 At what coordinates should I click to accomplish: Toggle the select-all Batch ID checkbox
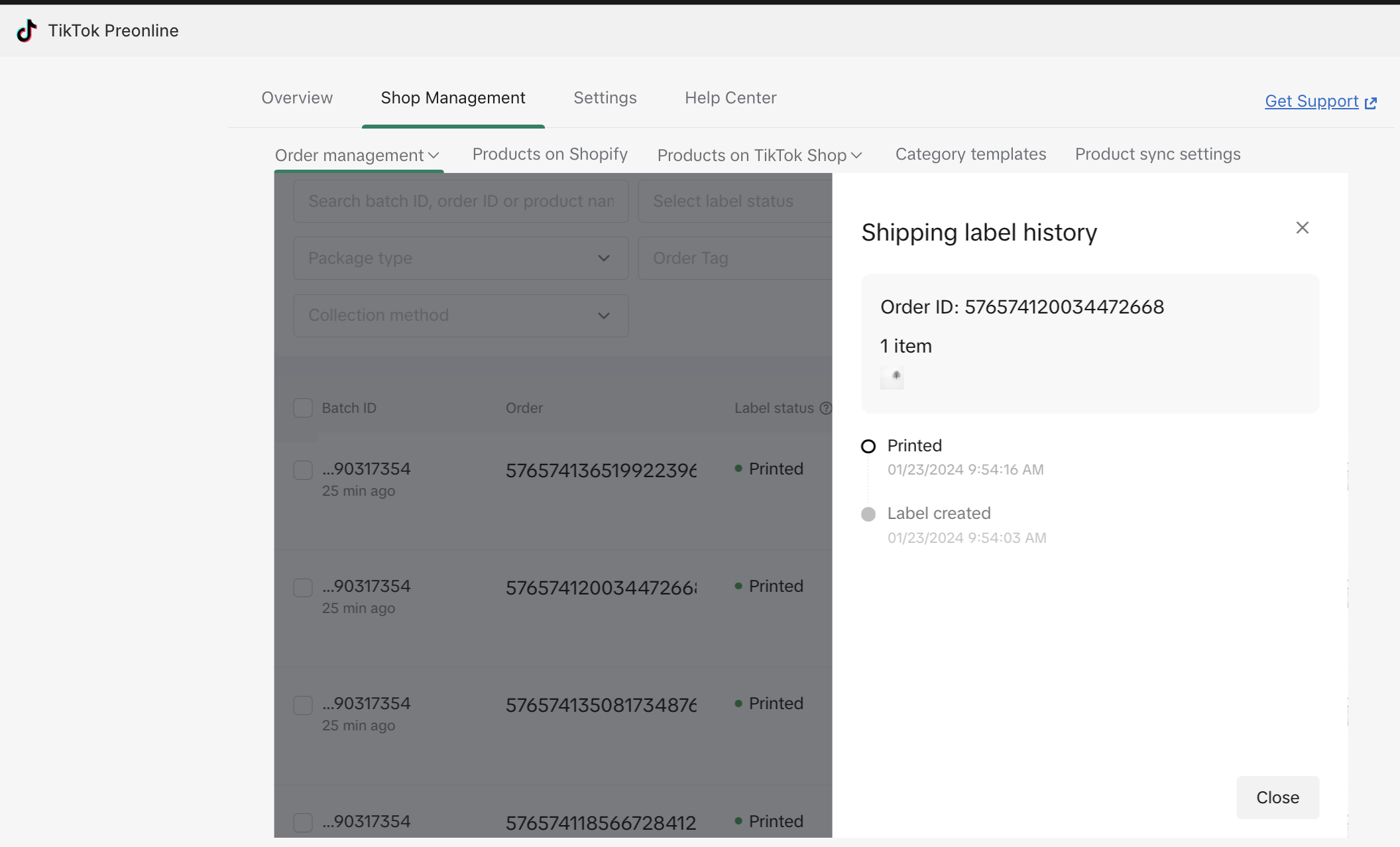tap(303, 408)
